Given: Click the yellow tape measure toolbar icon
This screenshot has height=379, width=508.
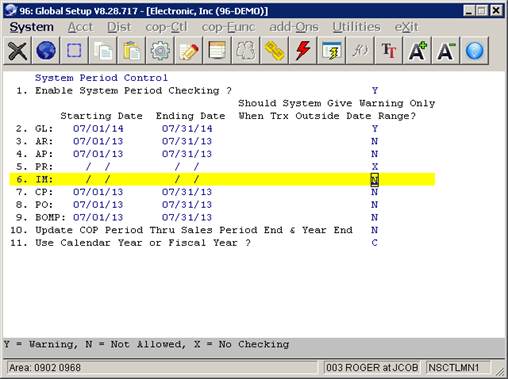Looking at the screenshot, I should (x=274, y=51).
